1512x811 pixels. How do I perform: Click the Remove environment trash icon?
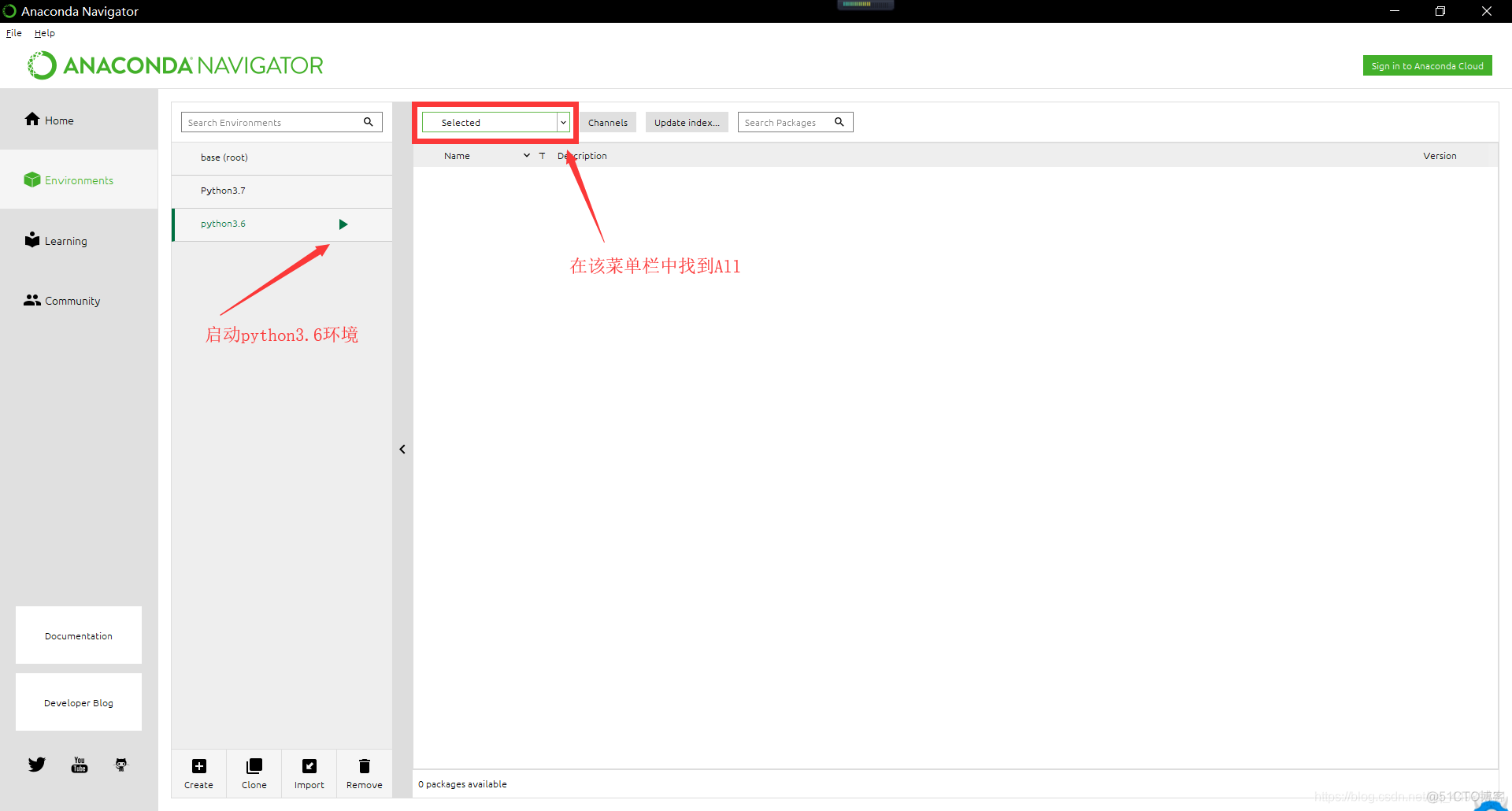365,766
